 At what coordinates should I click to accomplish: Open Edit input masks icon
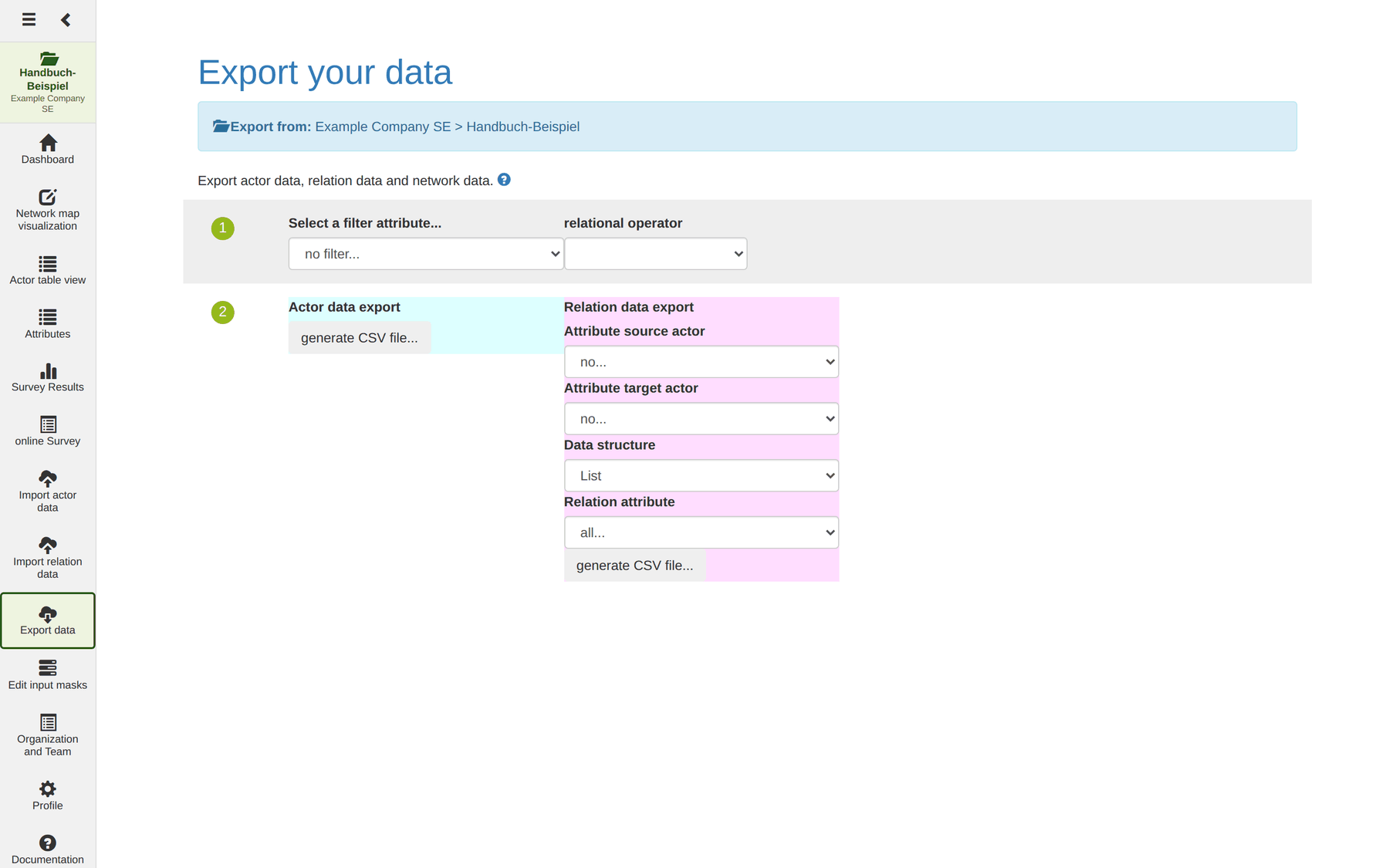click(48, 667)
